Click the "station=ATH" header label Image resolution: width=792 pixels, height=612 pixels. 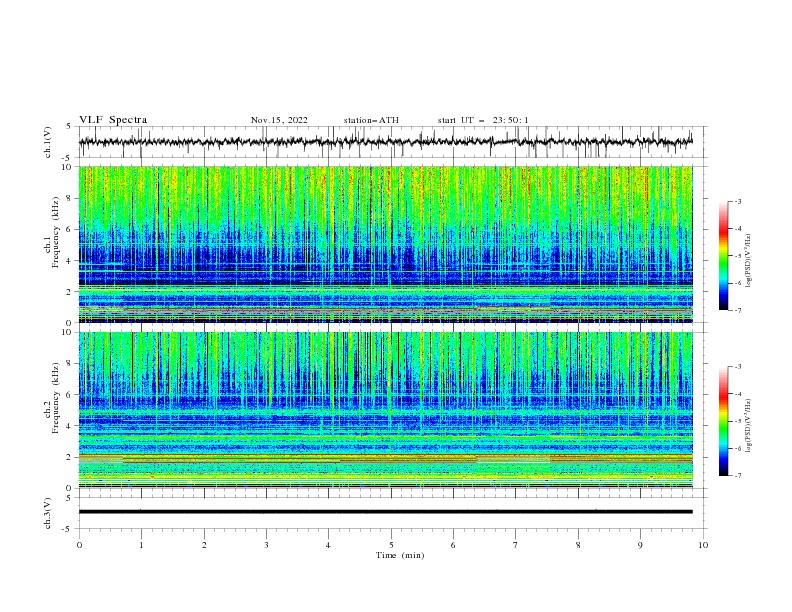click(371, 120)
